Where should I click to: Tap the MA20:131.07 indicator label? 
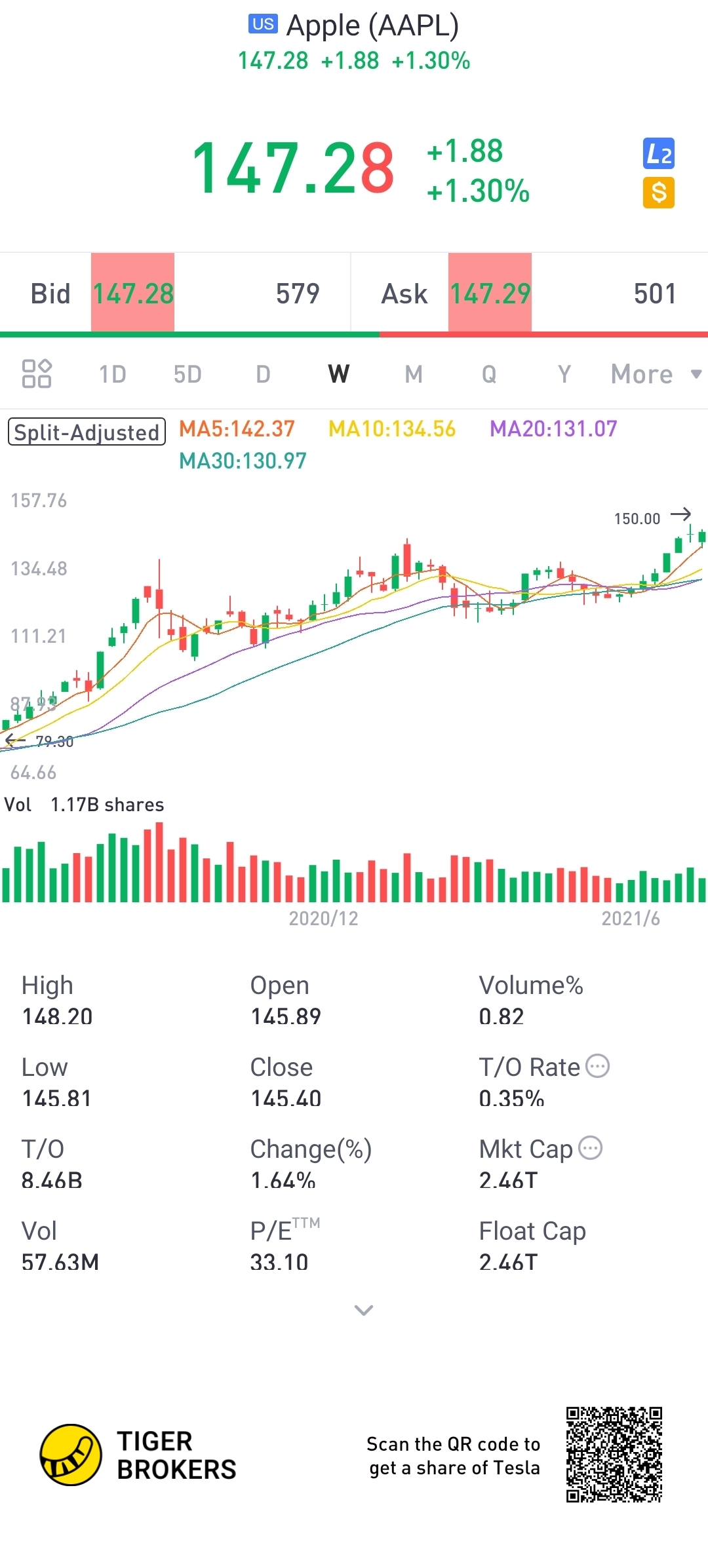click(x=554, y=429)
